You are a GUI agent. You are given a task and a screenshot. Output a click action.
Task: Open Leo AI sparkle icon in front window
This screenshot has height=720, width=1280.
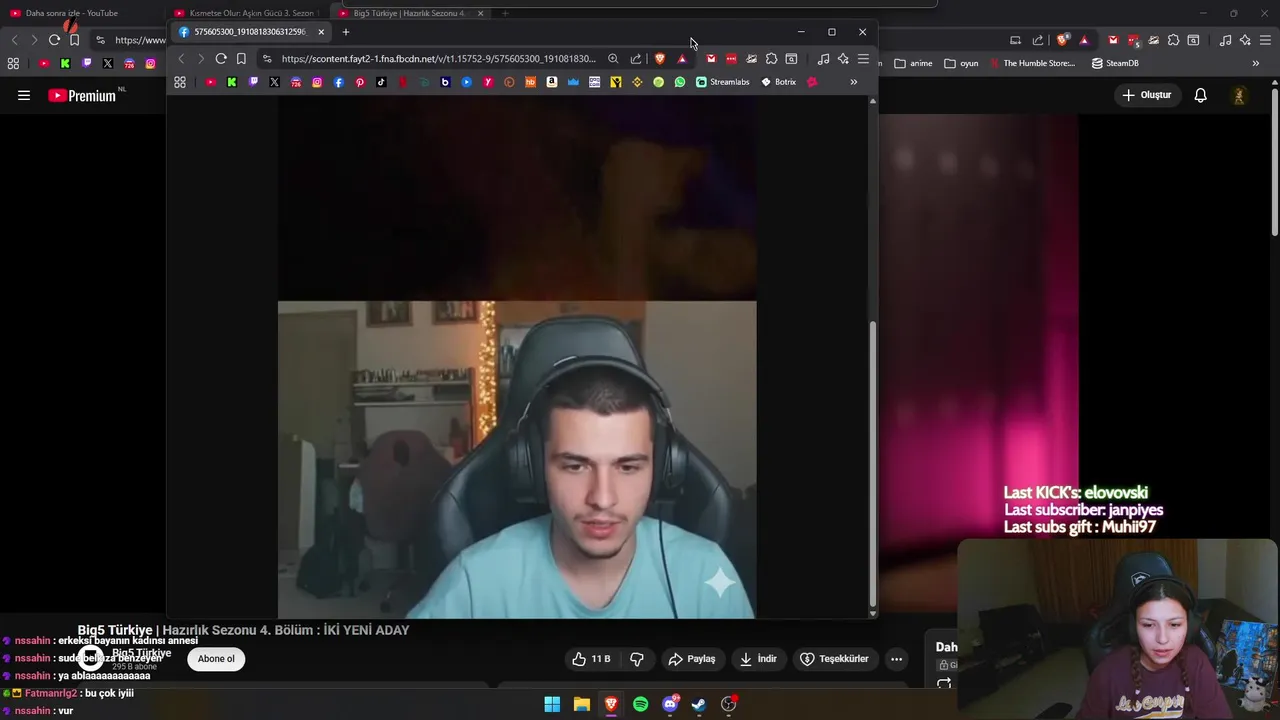[x=843, y=59]
